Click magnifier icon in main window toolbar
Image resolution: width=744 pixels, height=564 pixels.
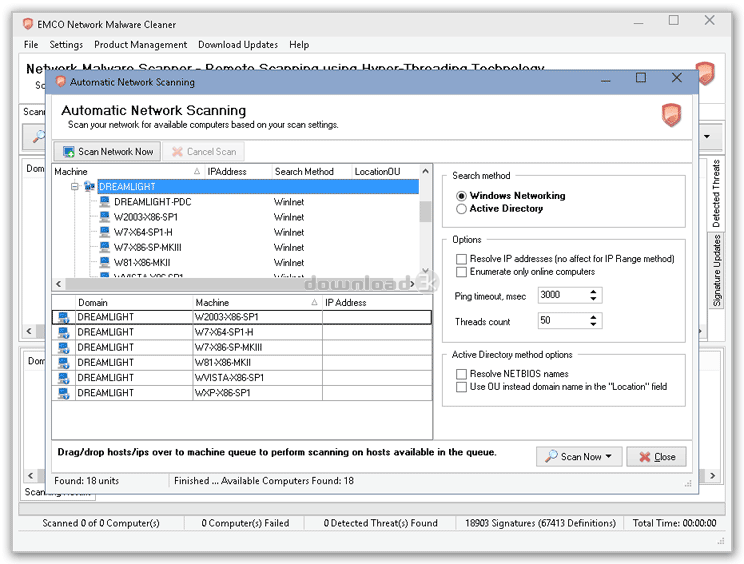[x=38, y=137]
